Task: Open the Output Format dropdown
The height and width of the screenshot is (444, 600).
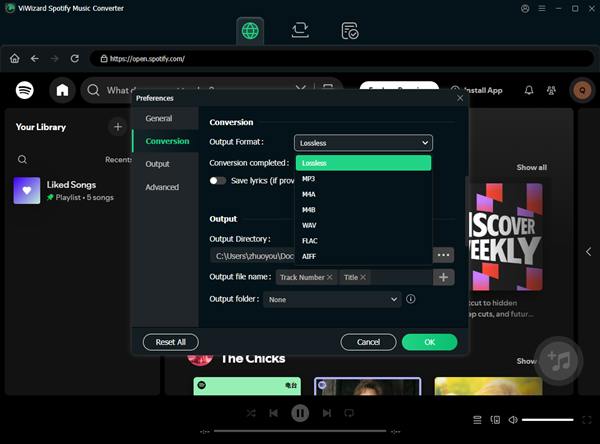Action: pyautogui.click(x=364, y=143)
